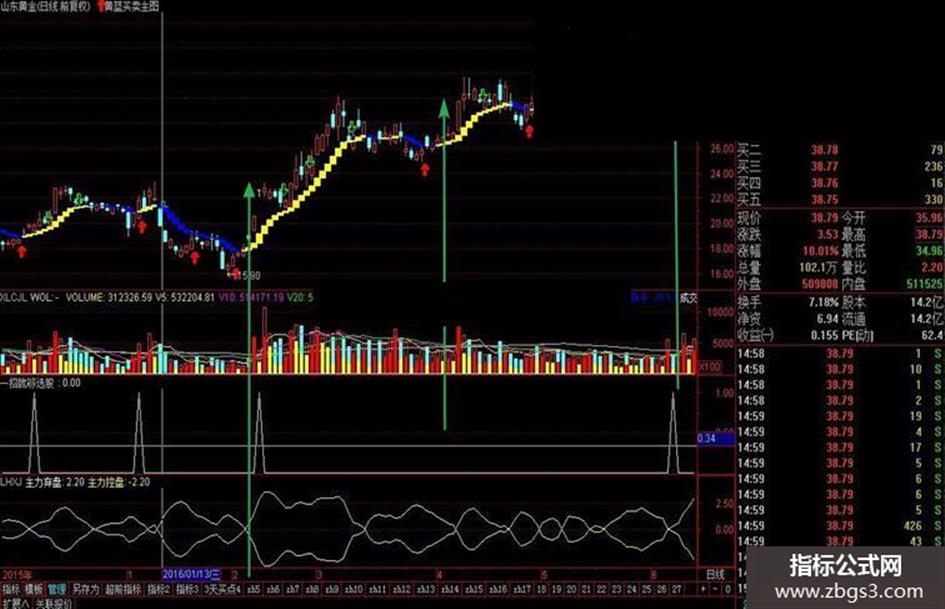This screenshot has height=609, width=945.
Task: Select indicator tab 18
Action: click(x=541, y=589)
